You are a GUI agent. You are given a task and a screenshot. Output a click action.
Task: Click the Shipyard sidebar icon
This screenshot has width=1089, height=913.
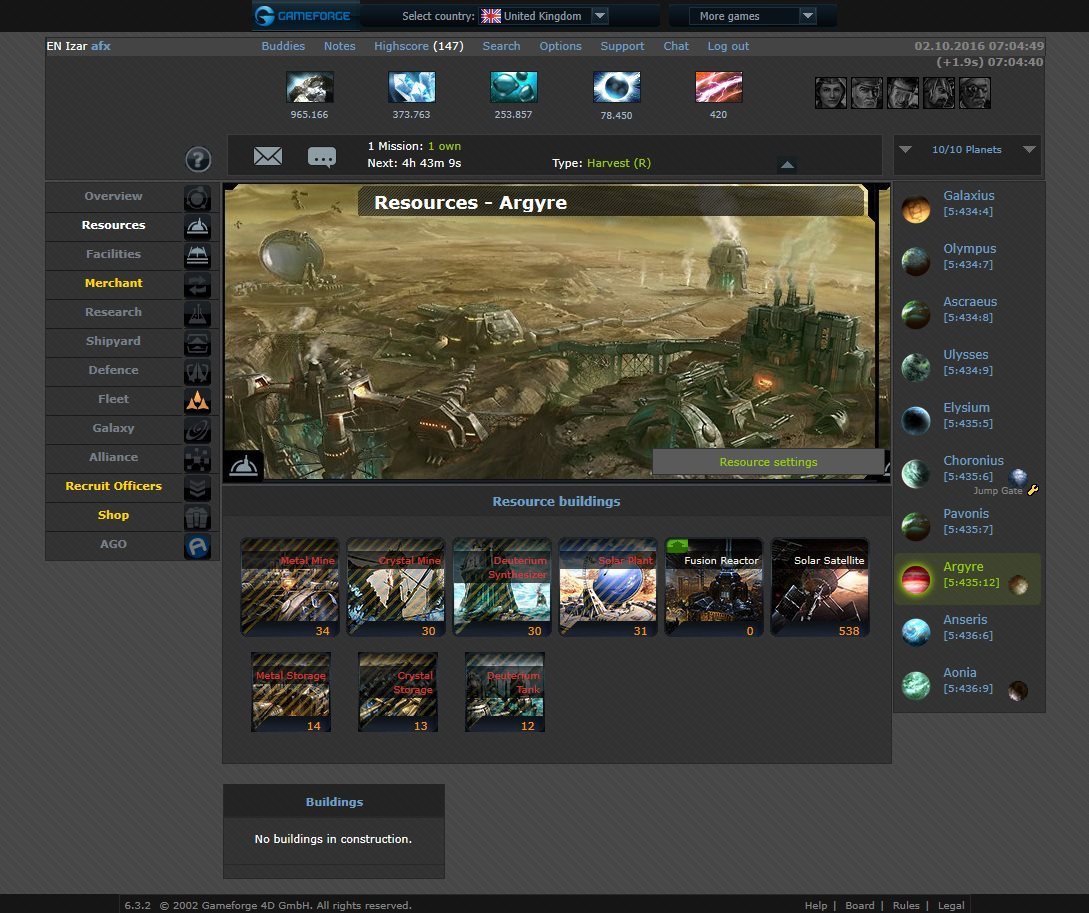pos(197,343)
